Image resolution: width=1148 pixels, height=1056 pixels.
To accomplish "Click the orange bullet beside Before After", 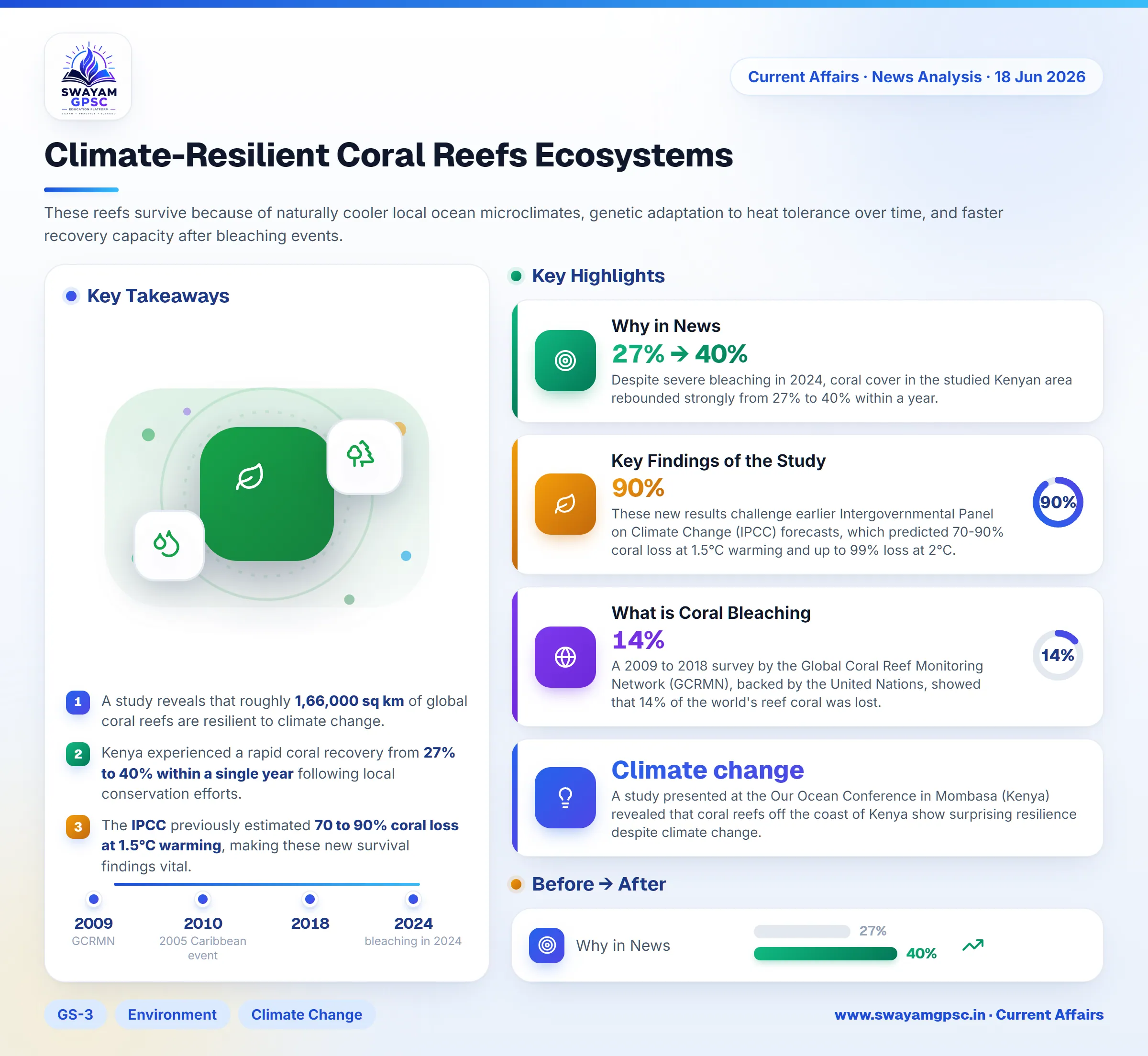I will click(x=516, y=885).
